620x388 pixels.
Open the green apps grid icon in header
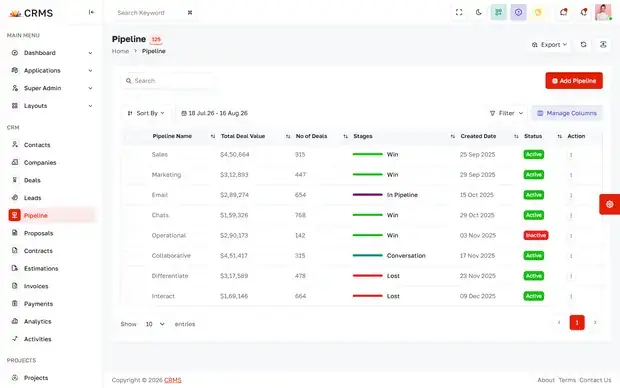tap(499, 12)
